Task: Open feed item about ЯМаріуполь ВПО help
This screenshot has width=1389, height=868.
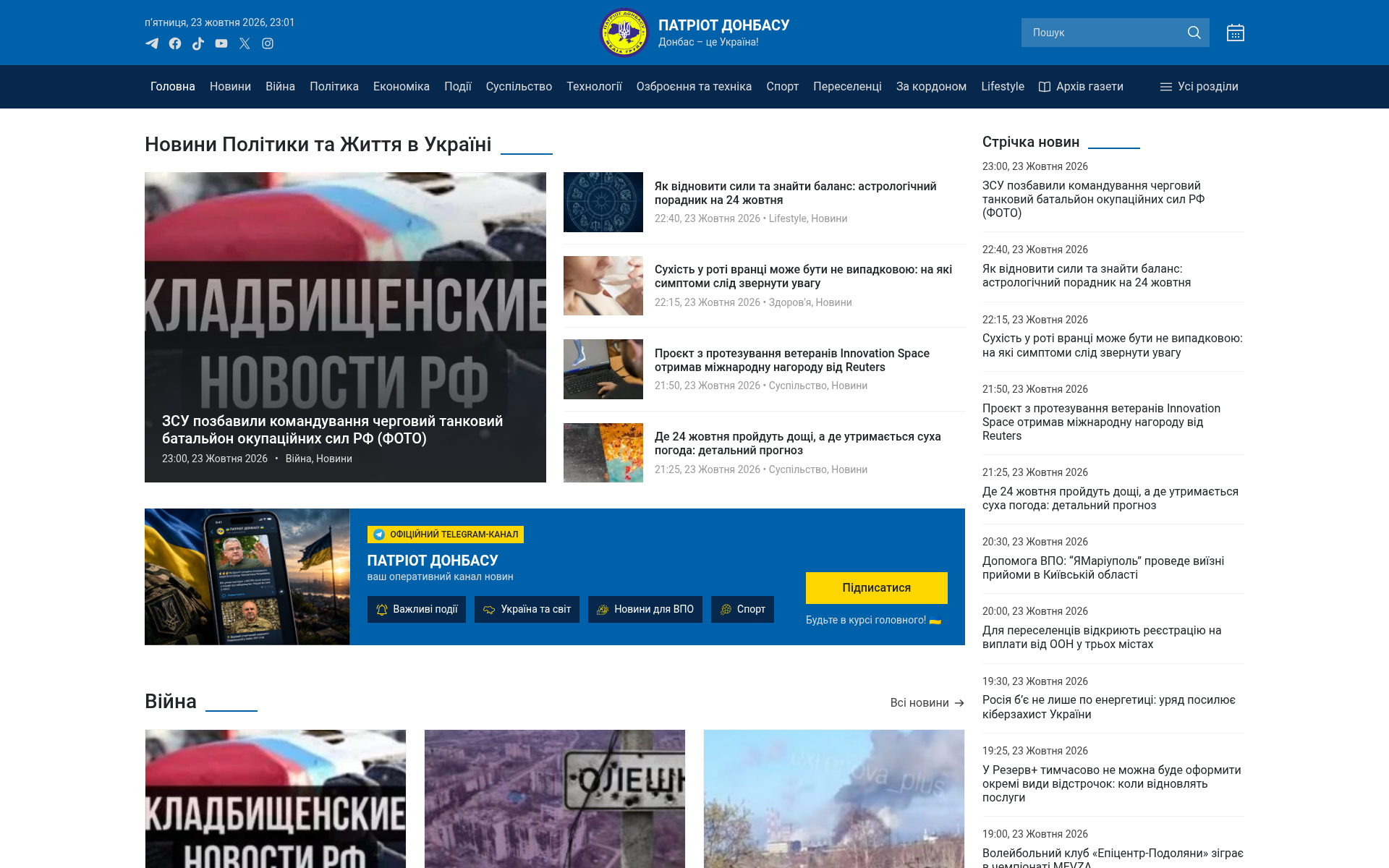Action: pyautogui.click(x=1103, y=568)
